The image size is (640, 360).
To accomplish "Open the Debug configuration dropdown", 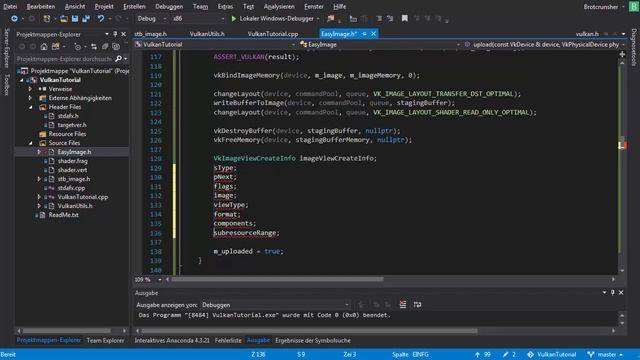I will click(x=151, y=19).
